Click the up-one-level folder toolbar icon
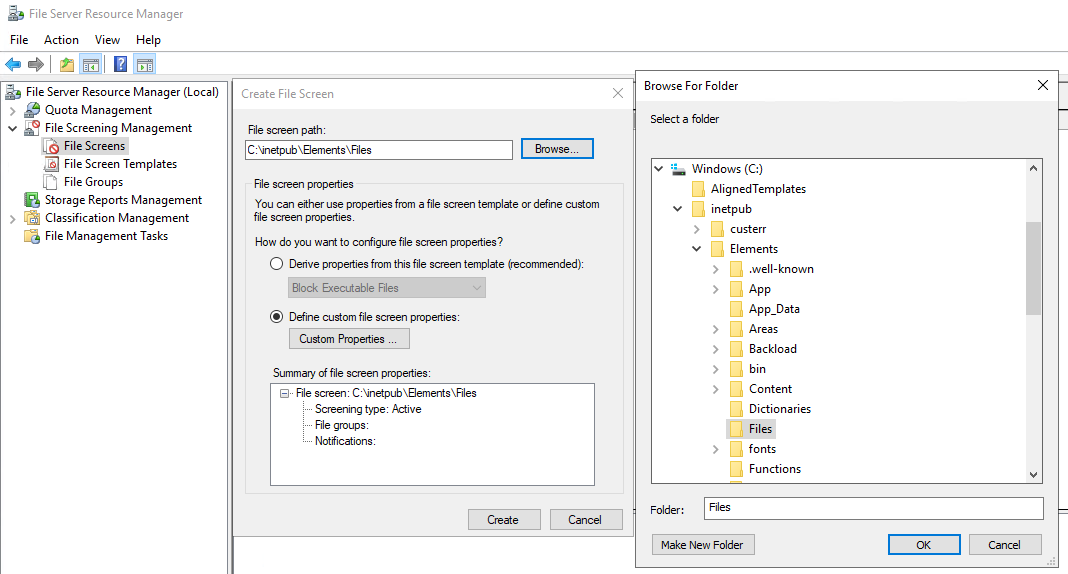Image resolution: width=1068 pixels, height=574 pixels. click(67, 65)
